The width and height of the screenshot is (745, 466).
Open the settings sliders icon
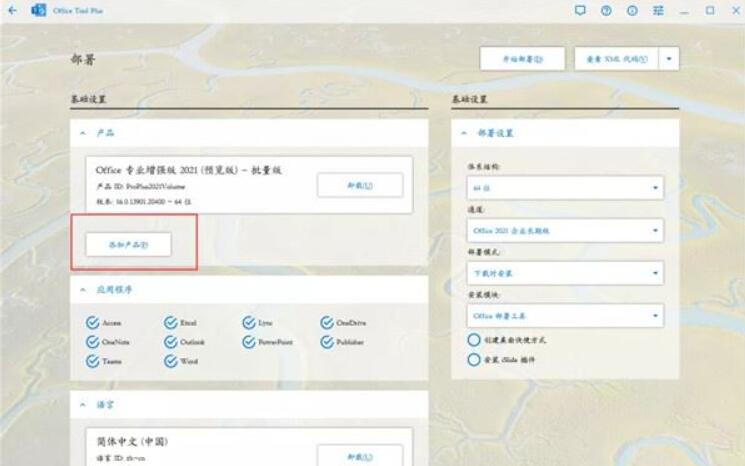(x=658, y=10)
